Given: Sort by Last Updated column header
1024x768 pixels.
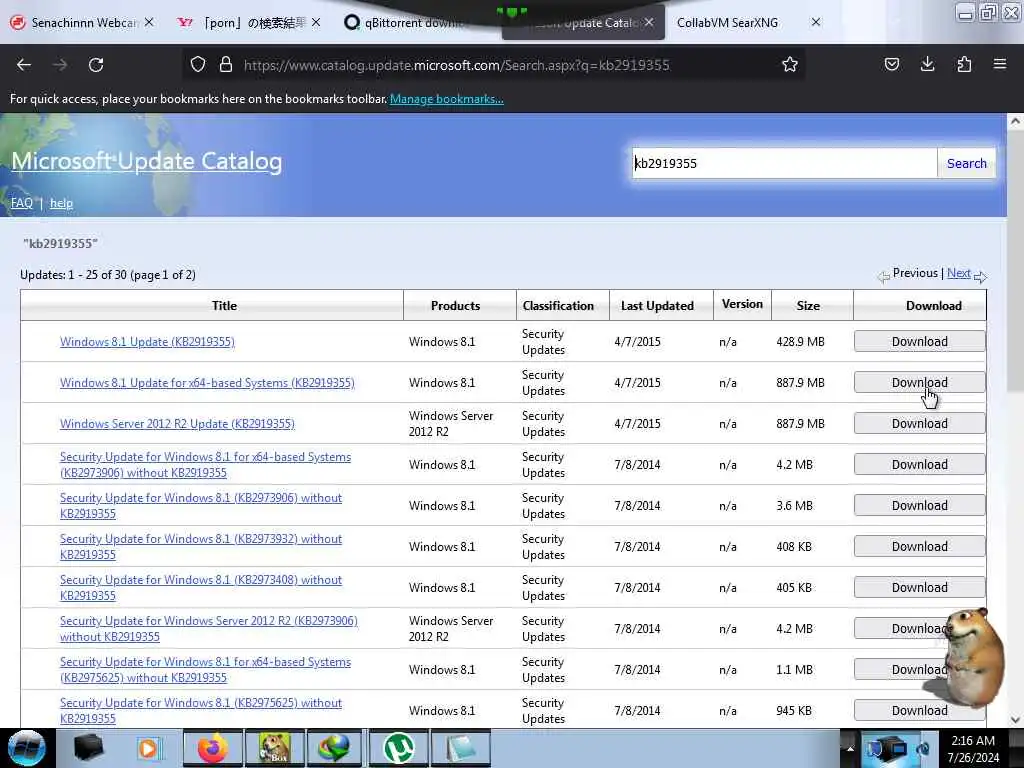Looking at the screenshot, I should tap(657, 306).
